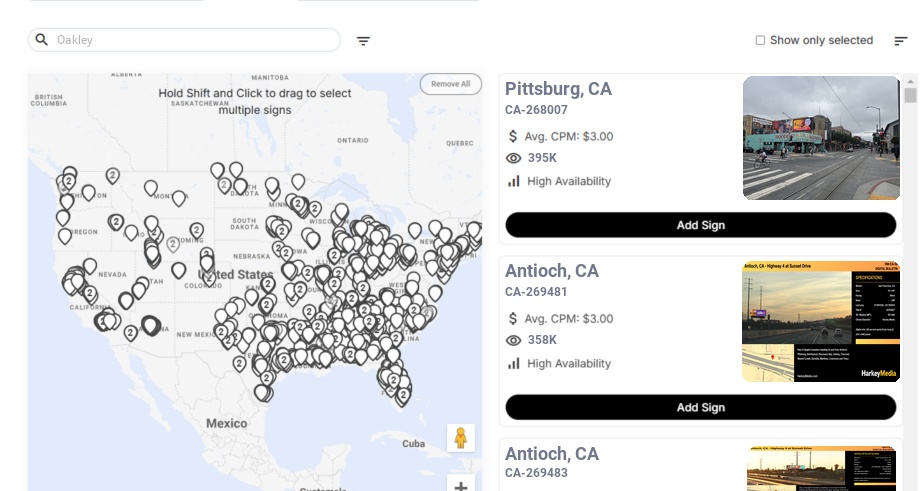
Task: Open the map filter icon
Action: pos(363,41)
